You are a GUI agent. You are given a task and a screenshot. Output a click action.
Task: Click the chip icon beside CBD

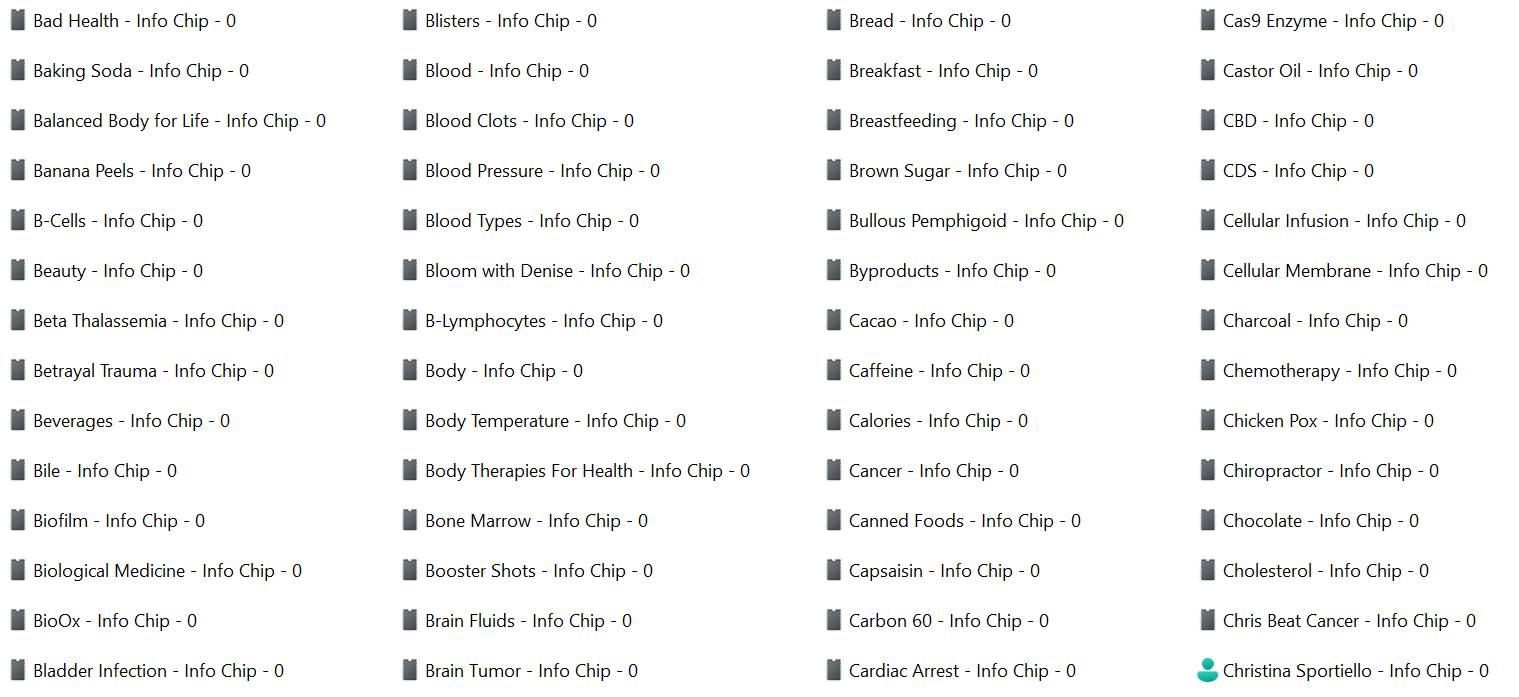coord(1207,120)
